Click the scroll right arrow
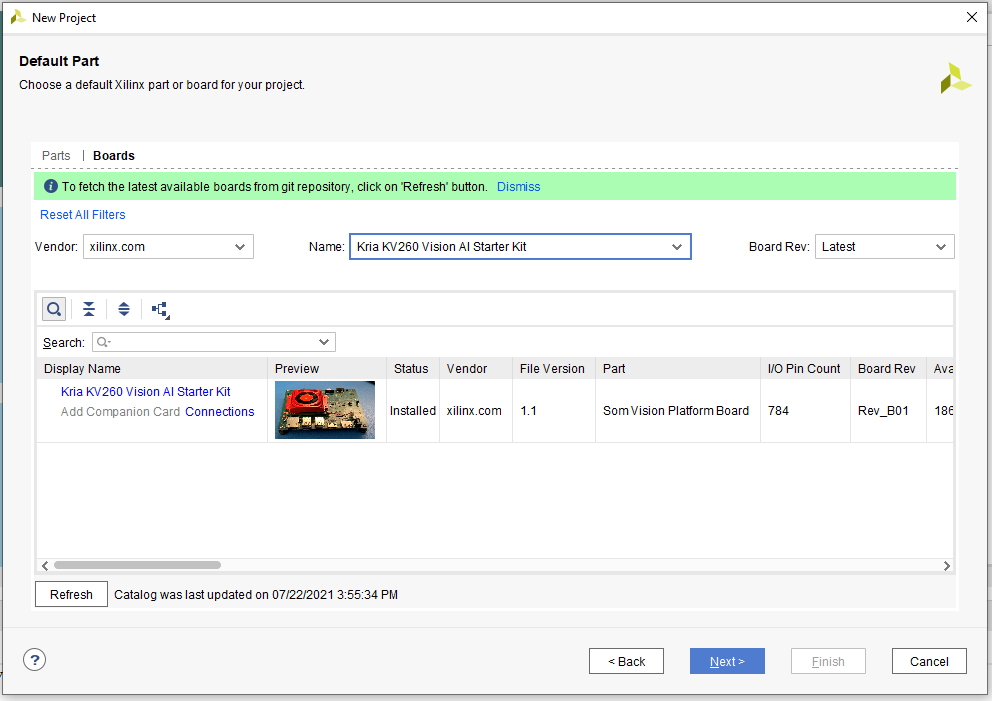The width and height of the screenshot is (992, 701). [946, 566]
